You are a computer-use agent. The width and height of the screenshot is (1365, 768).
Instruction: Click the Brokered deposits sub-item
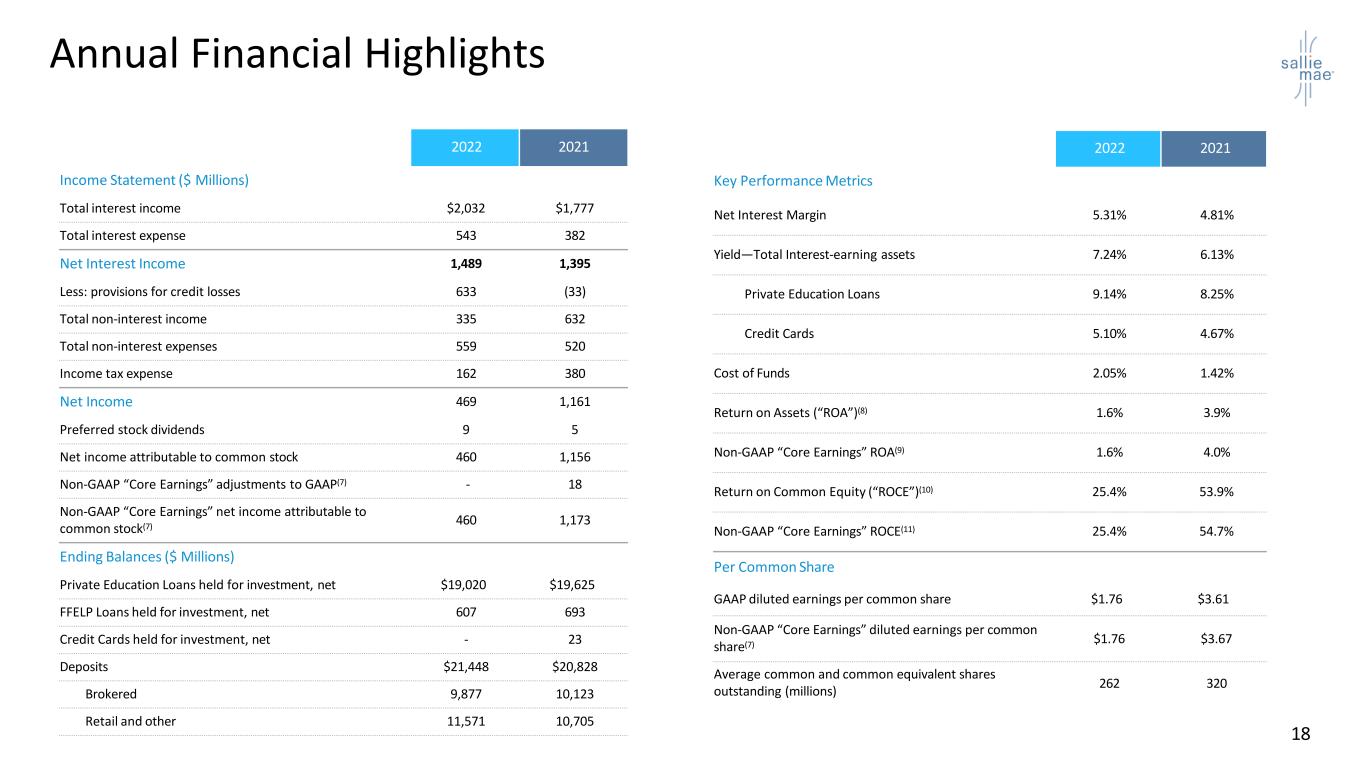[x=111, y=694]
